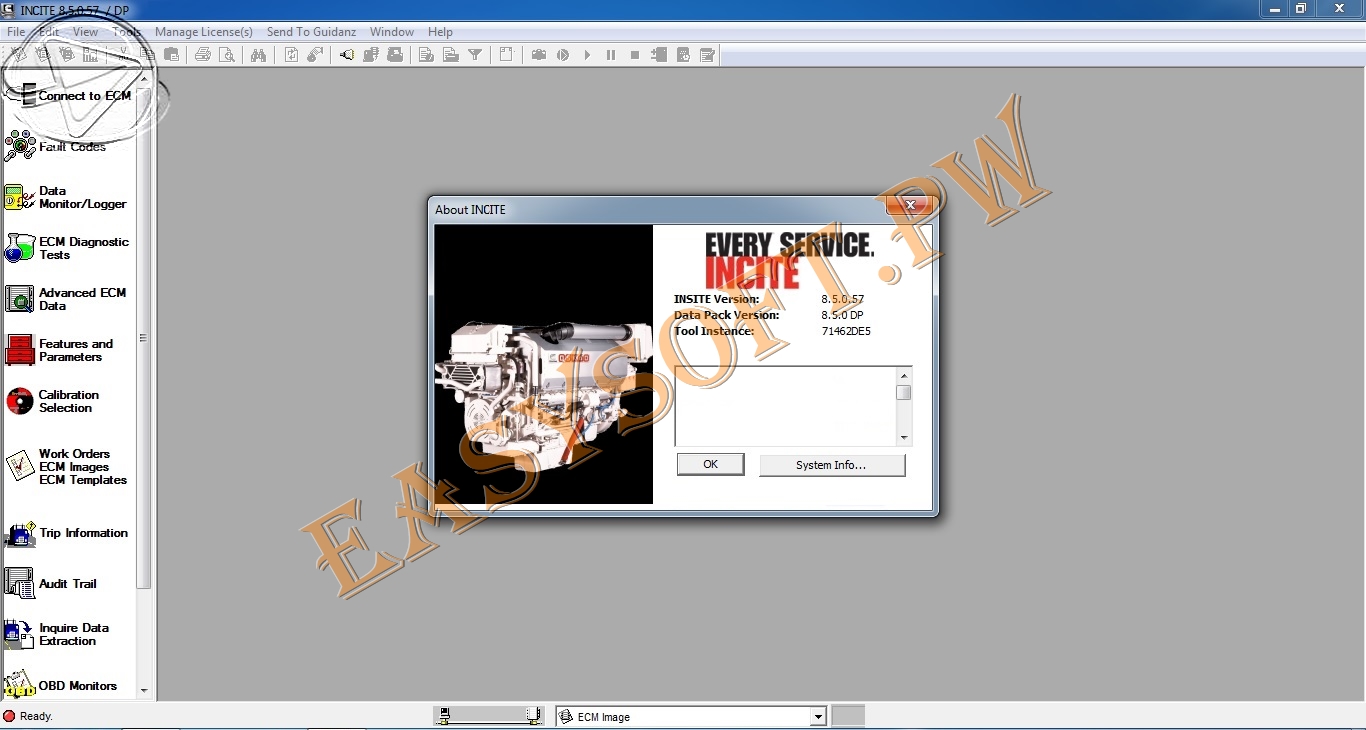Image resolution: width=1366 pixels, height=730 pixels.
Task: Click the About text box scroll-down arrow
Action: point(904,437)
